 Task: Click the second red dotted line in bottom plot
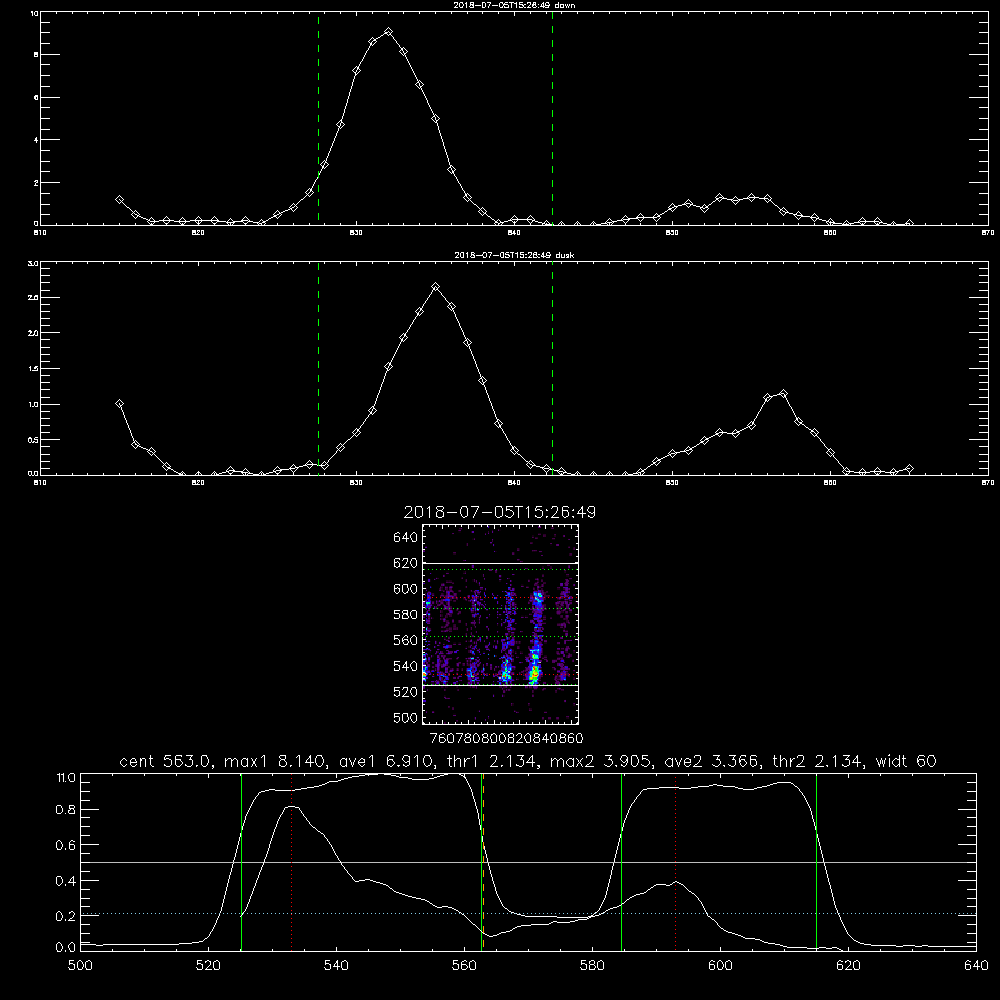coord(675,861)
